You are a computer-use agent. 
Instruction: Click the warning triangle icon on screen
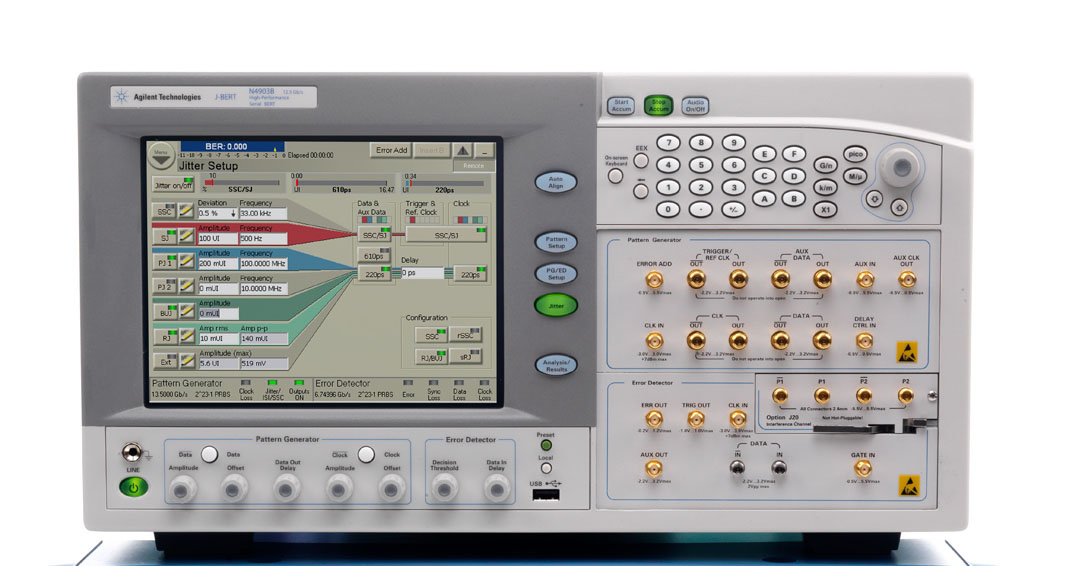click(463, 151)
